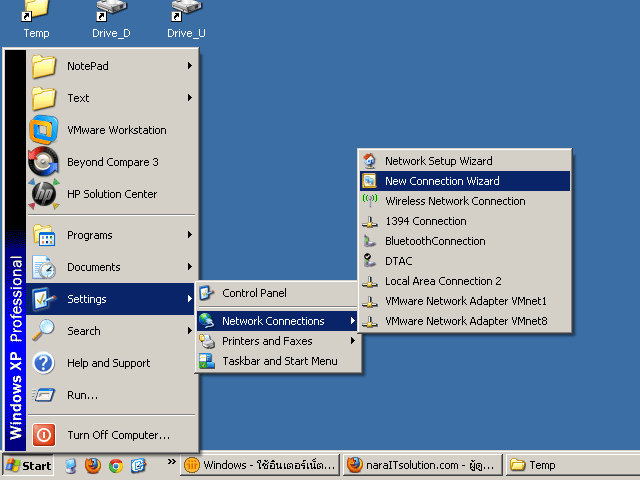Viewport: 640px width, 480px height.
Task: Expand Text submenu arrow
Action: (190, 98)
